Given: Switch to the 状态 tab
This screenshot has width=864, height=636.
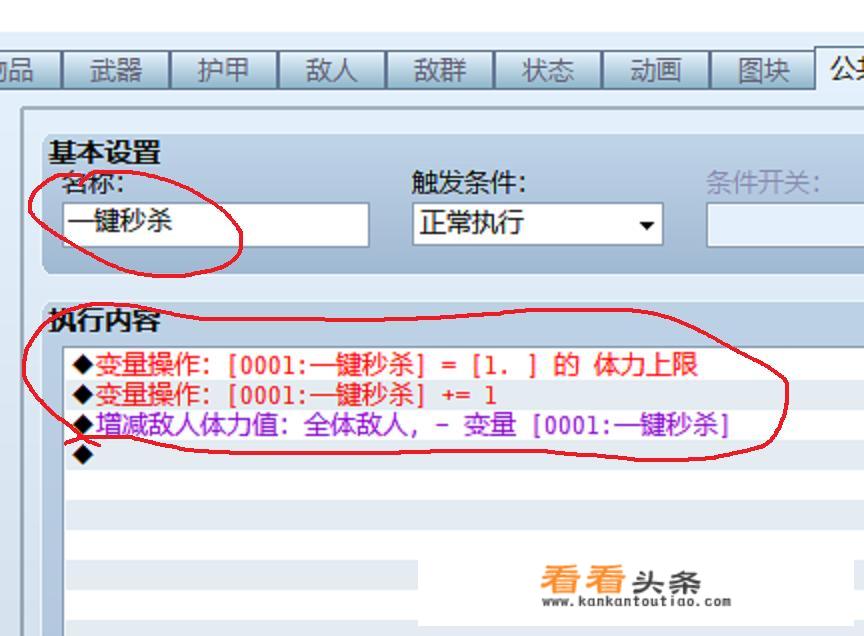Looking at the screenshot, I should tap(548, 71).
